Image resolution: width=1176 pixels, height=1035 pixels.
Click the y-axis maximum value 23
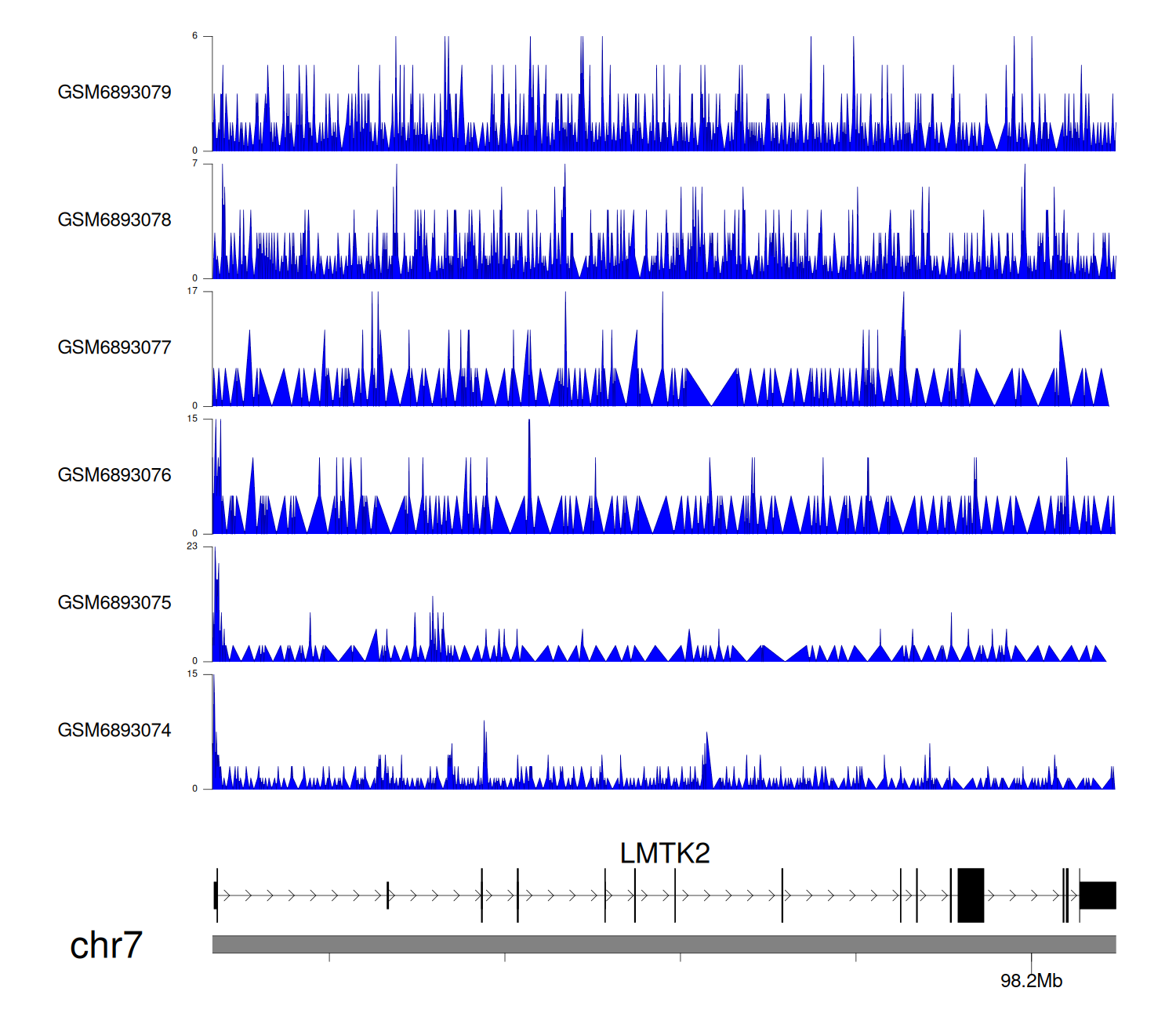click(x=192, y=547)
